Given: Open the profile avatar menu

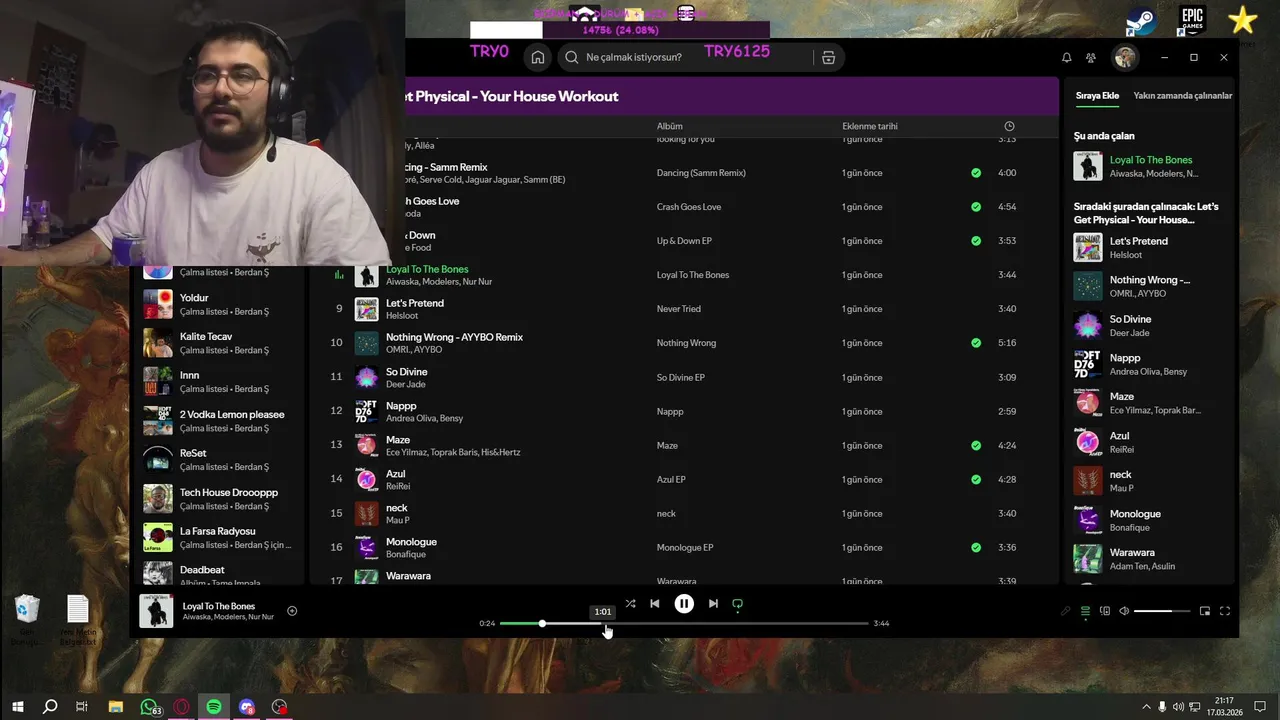Looking at the screenshot, I should [x=1125, y=57].
